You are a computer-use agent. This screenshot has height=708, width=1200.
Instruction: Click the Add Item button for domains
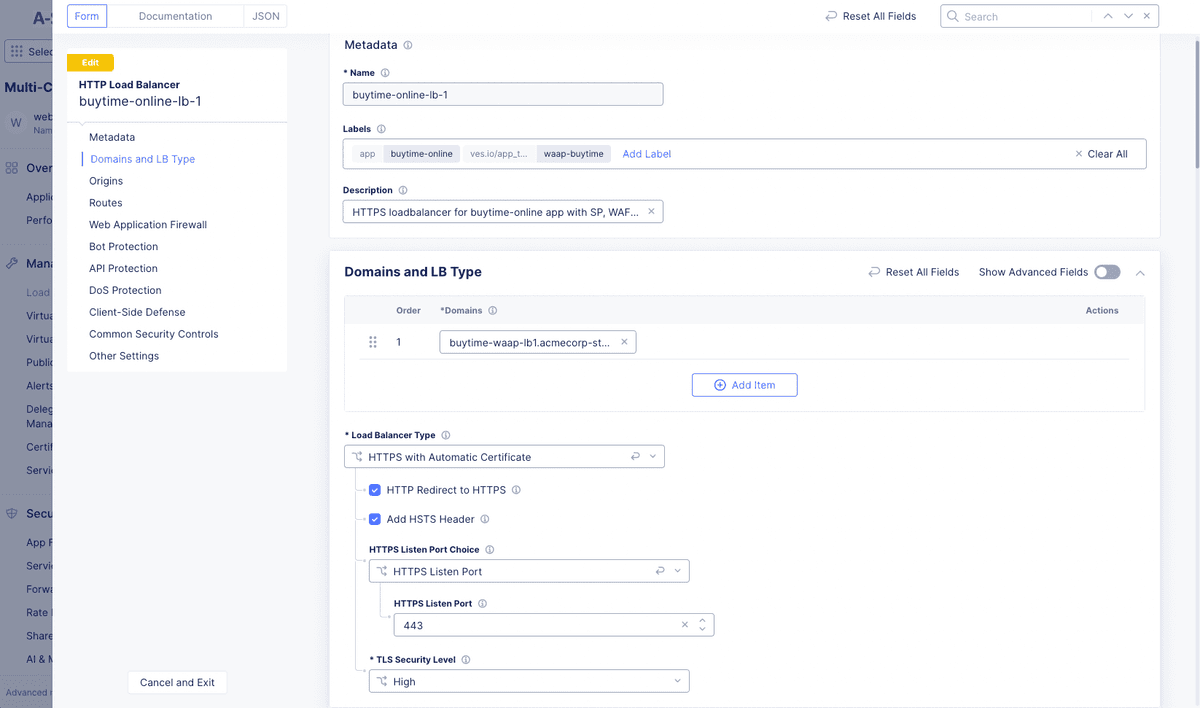pyautogui.click(x=744, y=384)
